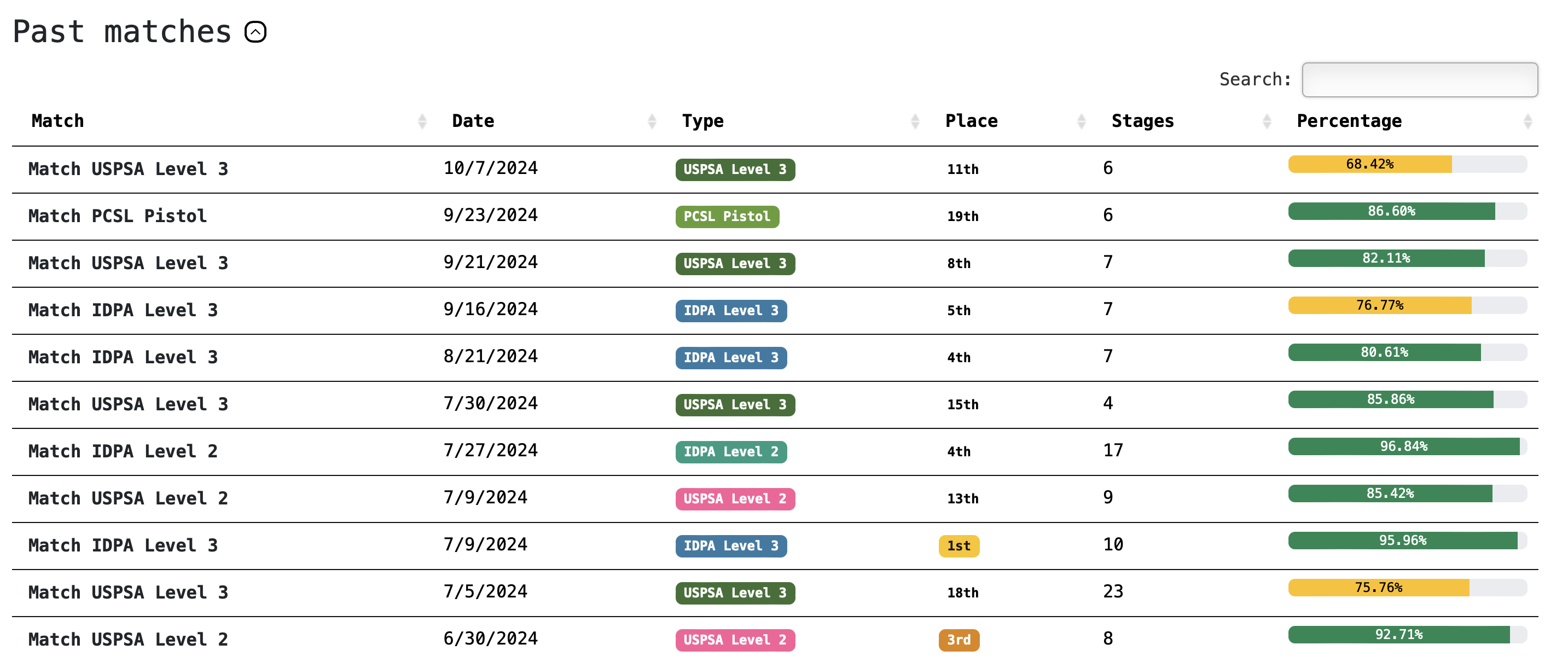Click USPSA Level 2 badge on 13th place row
Screen dimensions: 1568x662
point(735,499)
